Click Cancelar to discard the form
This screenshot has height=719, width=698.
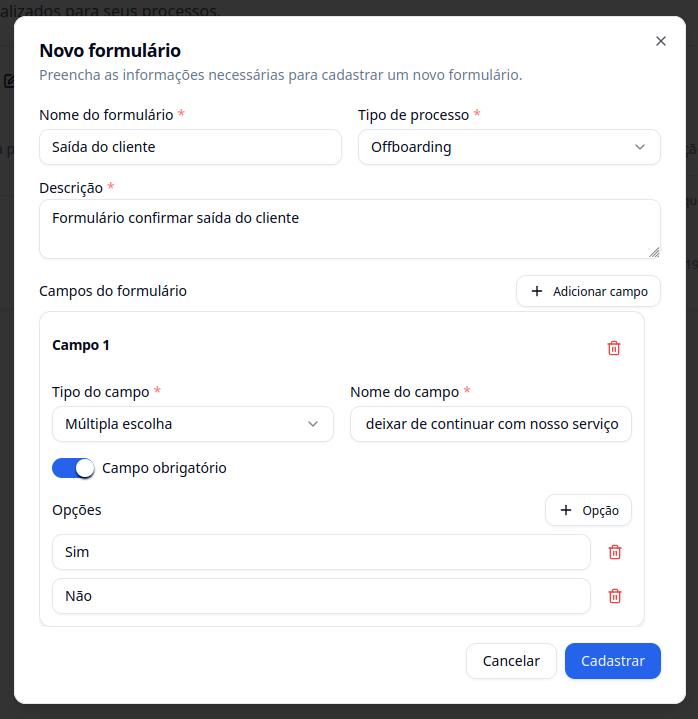[511, 661]
